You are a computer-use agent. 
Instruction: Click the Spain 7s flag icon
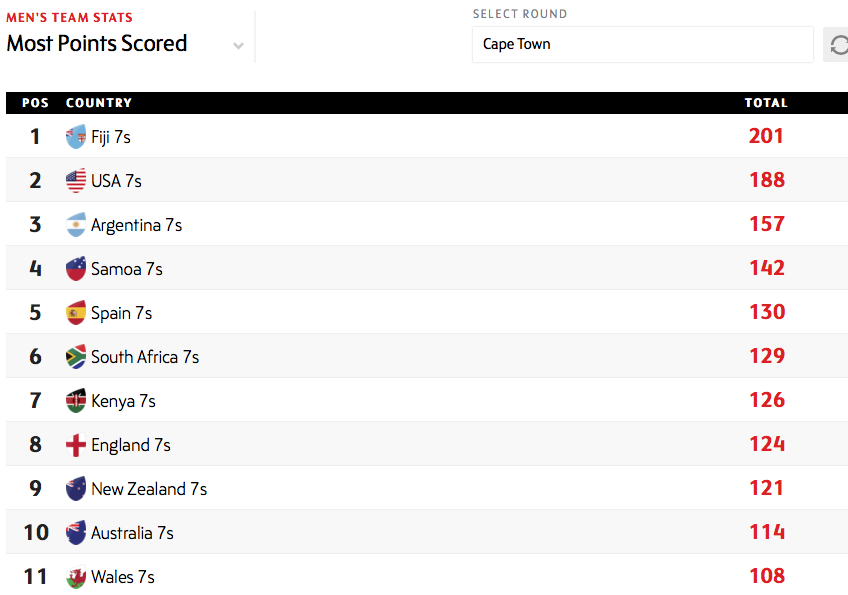click(76, 313)
